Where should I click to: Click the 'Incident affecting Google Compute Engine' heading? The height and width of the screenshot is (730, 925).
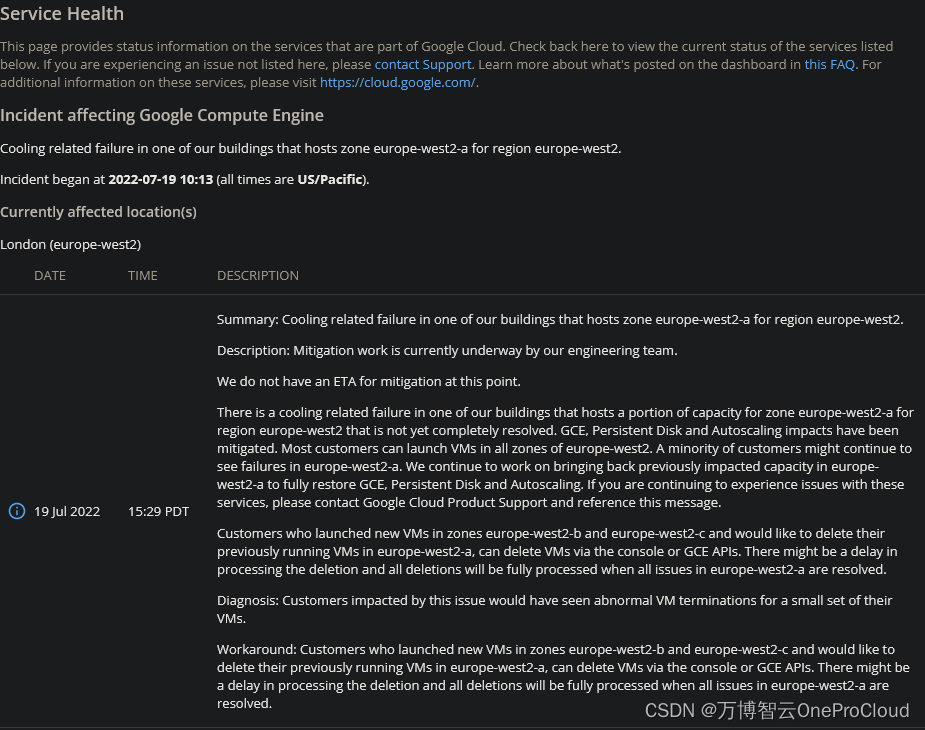click(162, 115)
